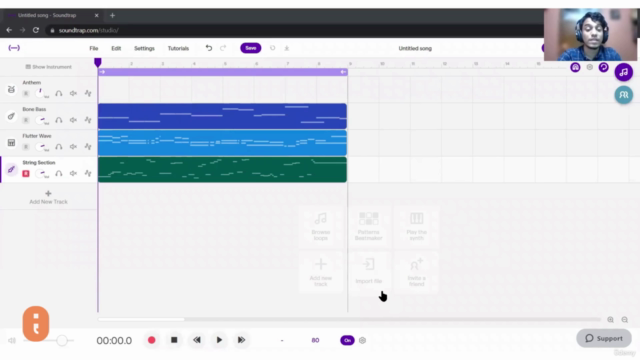Click the master volume slider handle
This screenshot has height=360, width=640.
pos(62,340)
